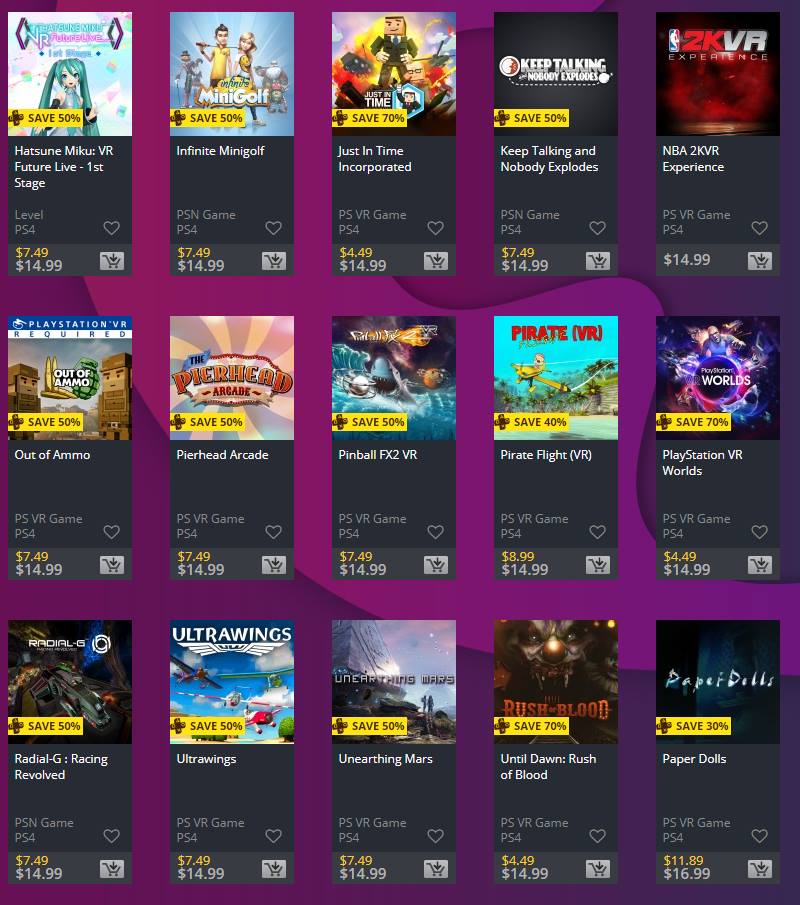The image size is (800, 905).
Task: Open the Radial-G Racing Revolved cover image
Action: tap(70, 682)
